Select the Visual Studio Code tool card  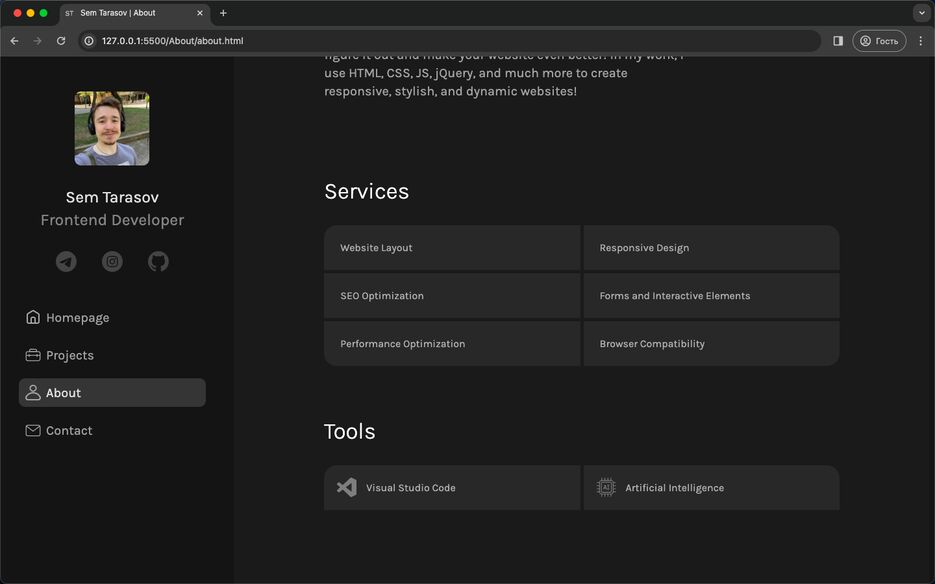pyautogui.click(x=452, y=487)
